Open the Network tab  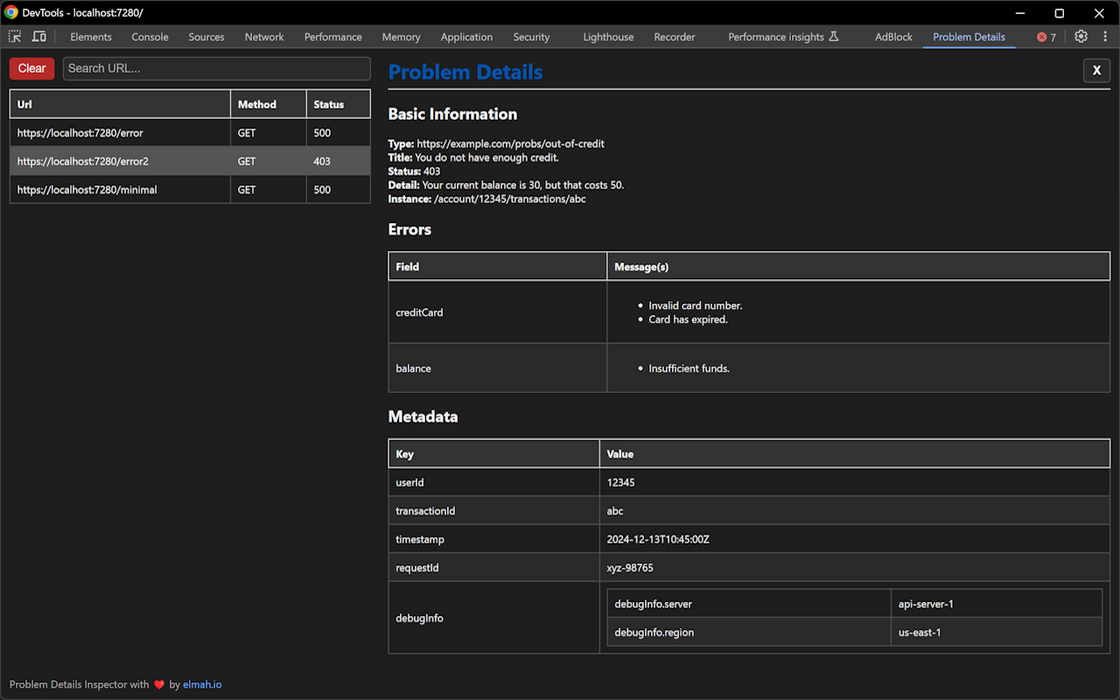tap(264, 37)
